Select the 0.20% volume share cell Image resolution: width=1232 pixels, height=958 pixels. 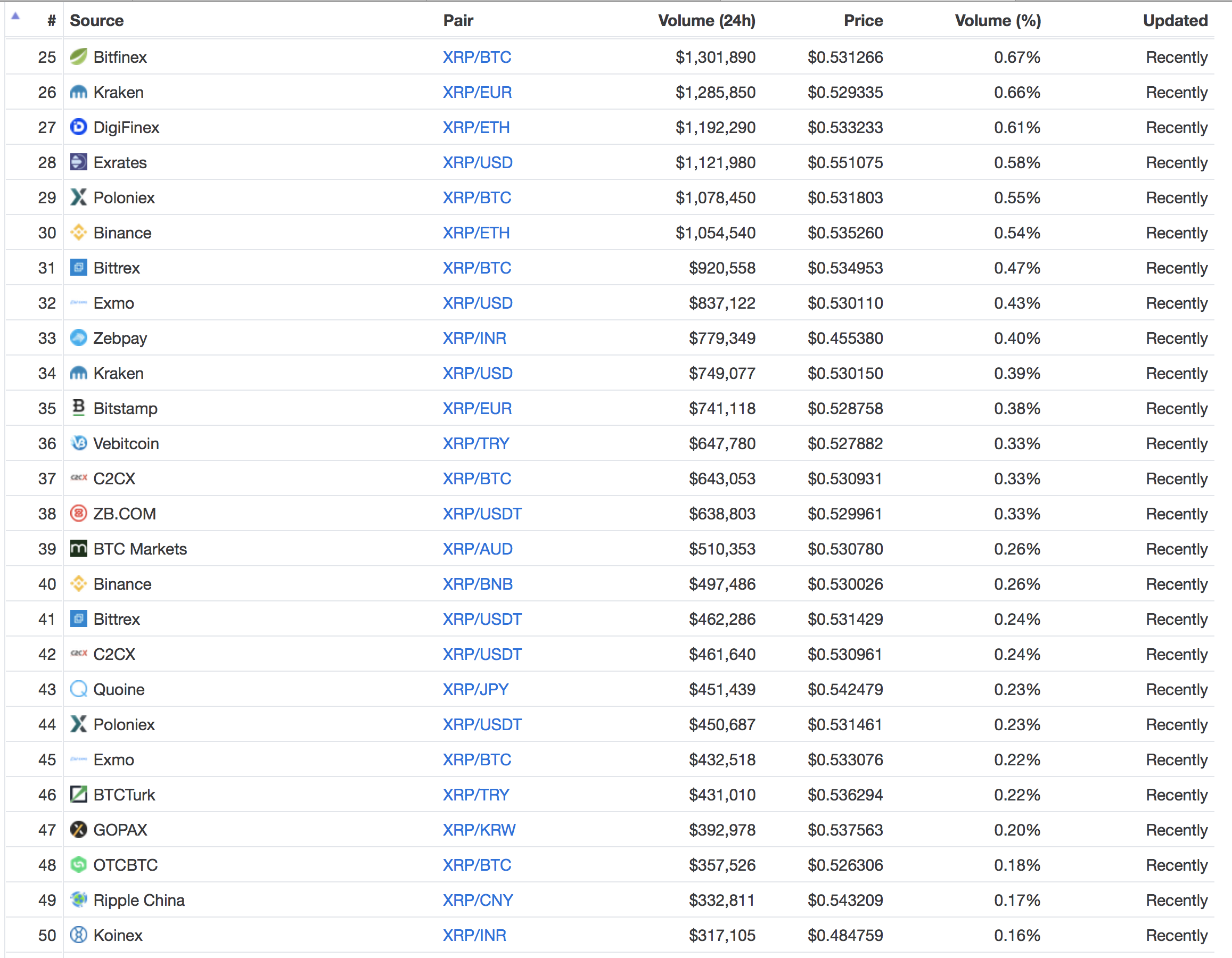[1017, 830]
